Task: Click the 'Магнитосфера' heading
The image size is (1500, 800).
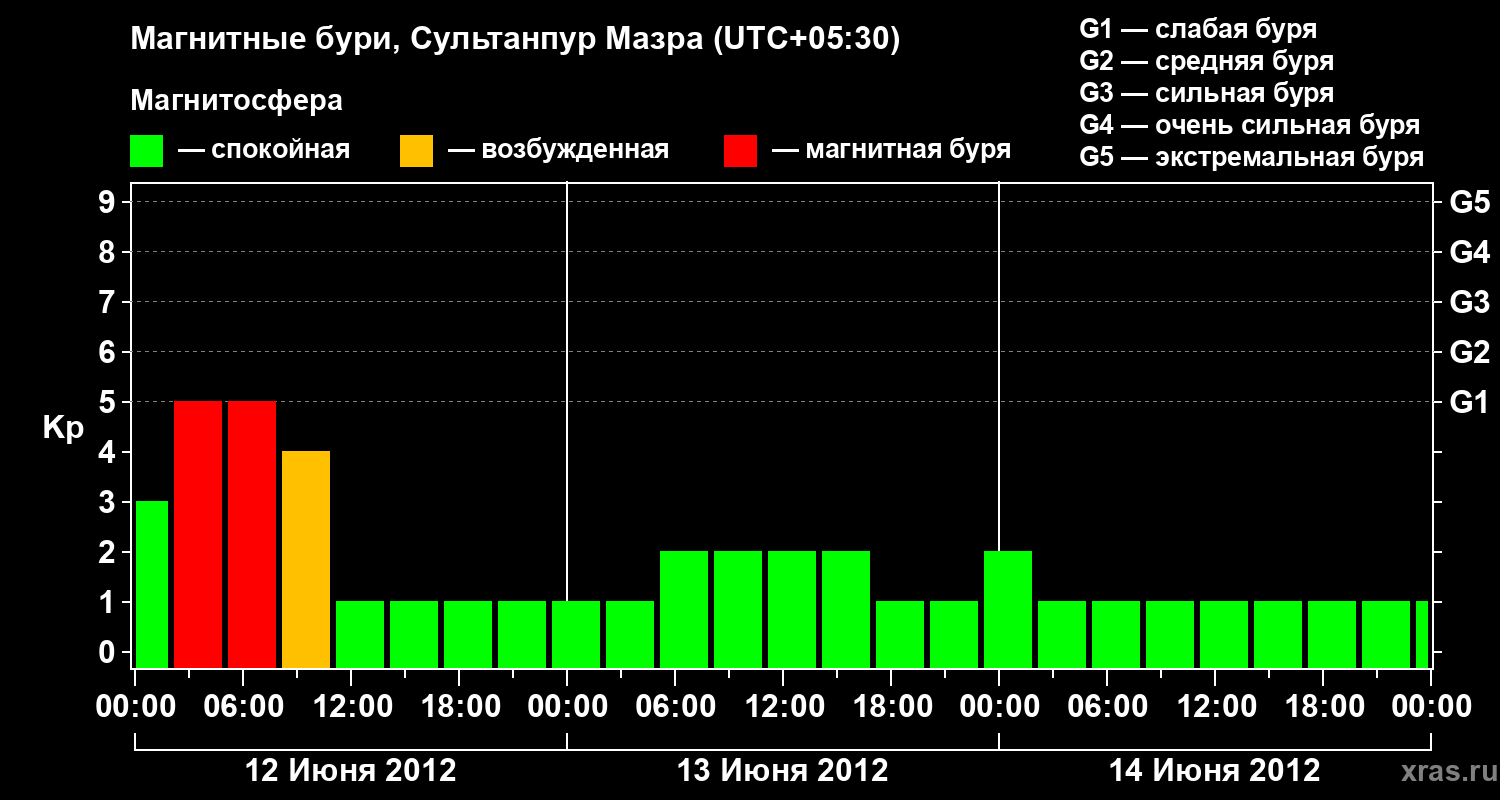Action: 236,101
